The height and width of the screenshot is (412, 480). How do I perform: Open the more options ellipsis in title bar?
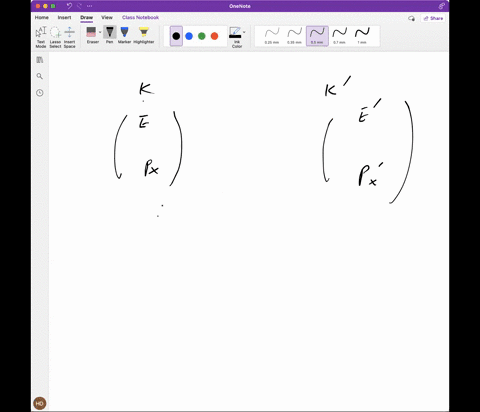pyautogui.click(x=89, y=6)
